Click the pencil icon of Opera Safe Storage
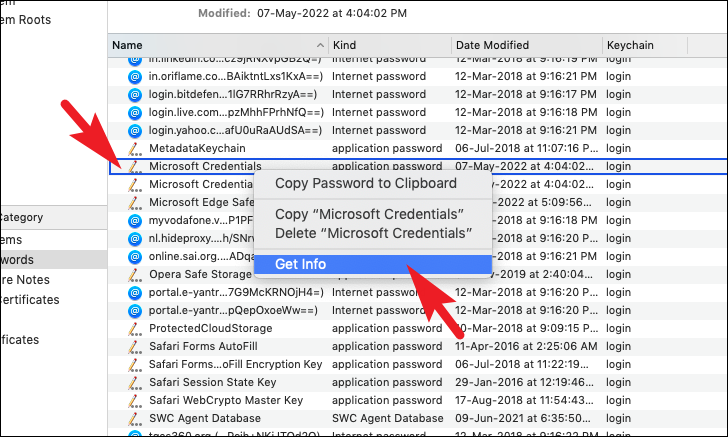 [135, 274]
